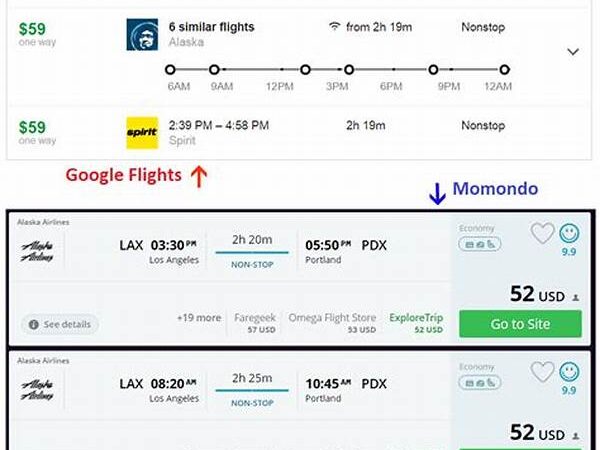Select the Spirit 2:39 PM – 4:58 PM flight
Viewport: 600px width, 450px height.
point(205,125)
